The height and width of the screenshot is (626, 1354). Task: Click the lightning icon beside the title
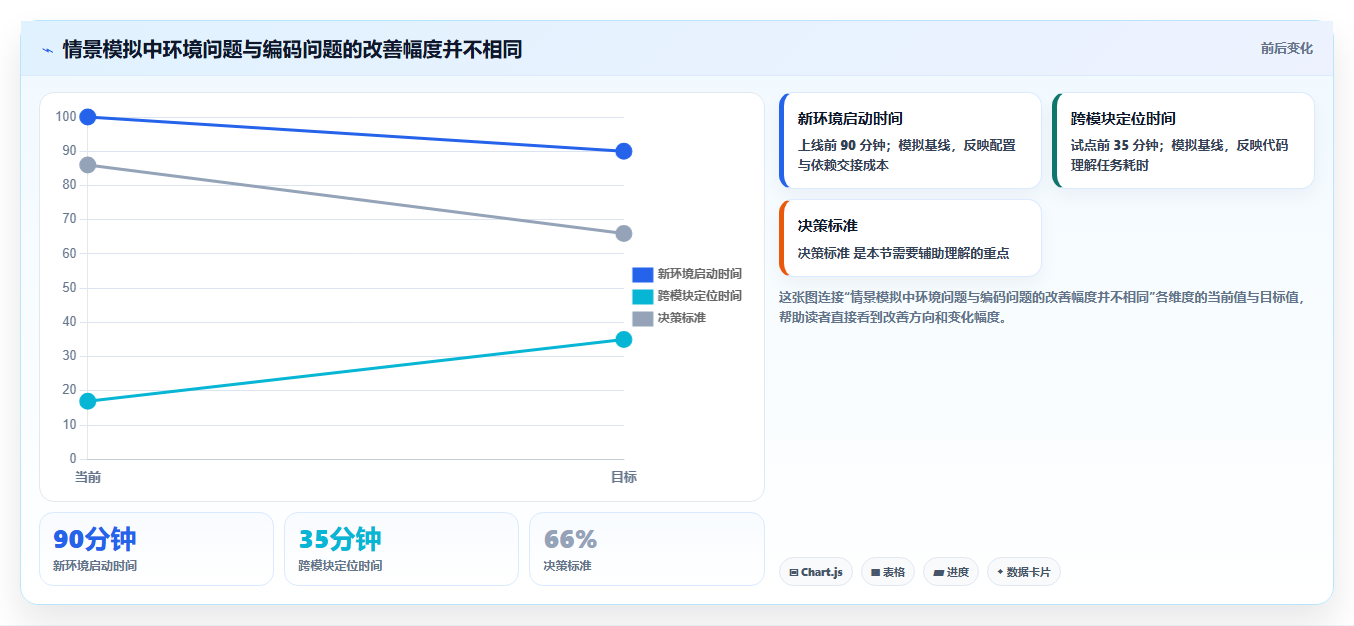(48, 50)
